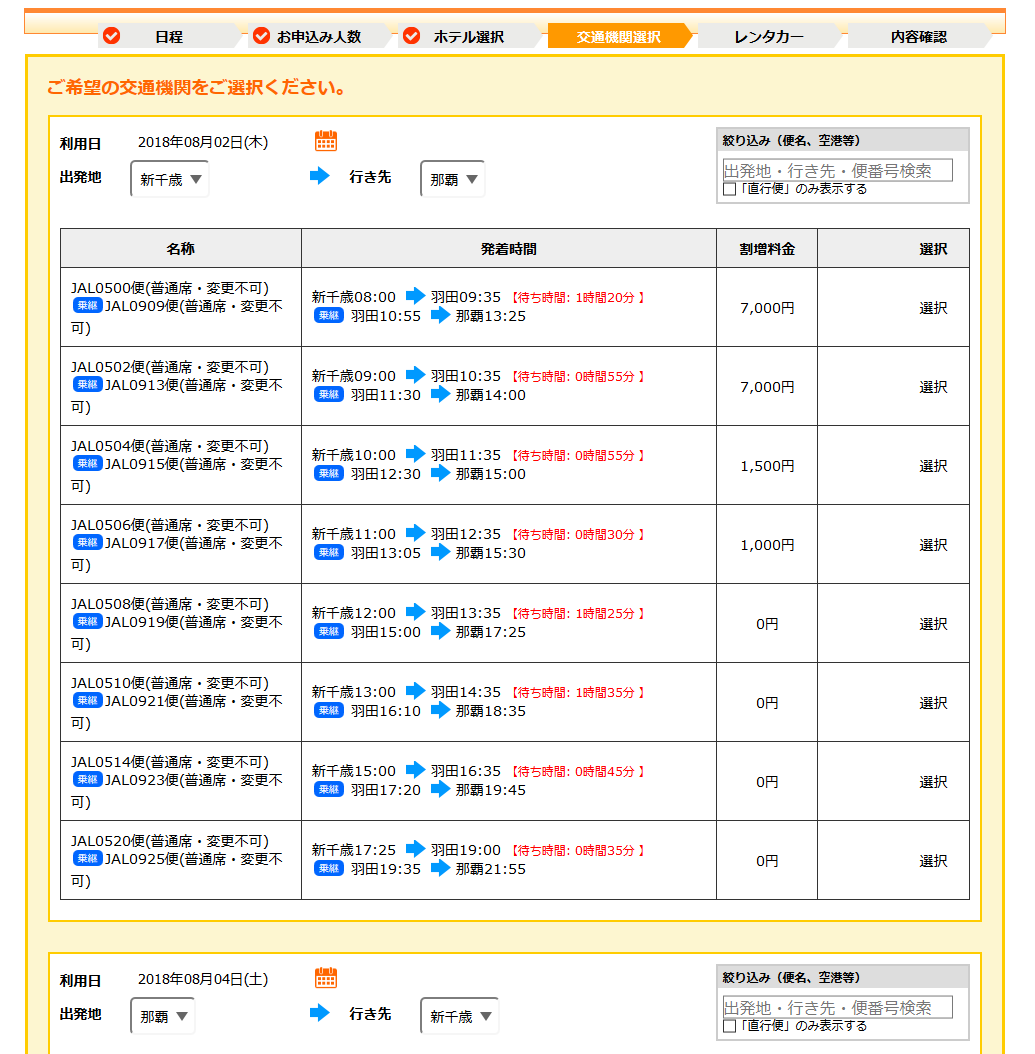
Task: Click 那覇21:55 arrival time
Action: pos(491,869)
